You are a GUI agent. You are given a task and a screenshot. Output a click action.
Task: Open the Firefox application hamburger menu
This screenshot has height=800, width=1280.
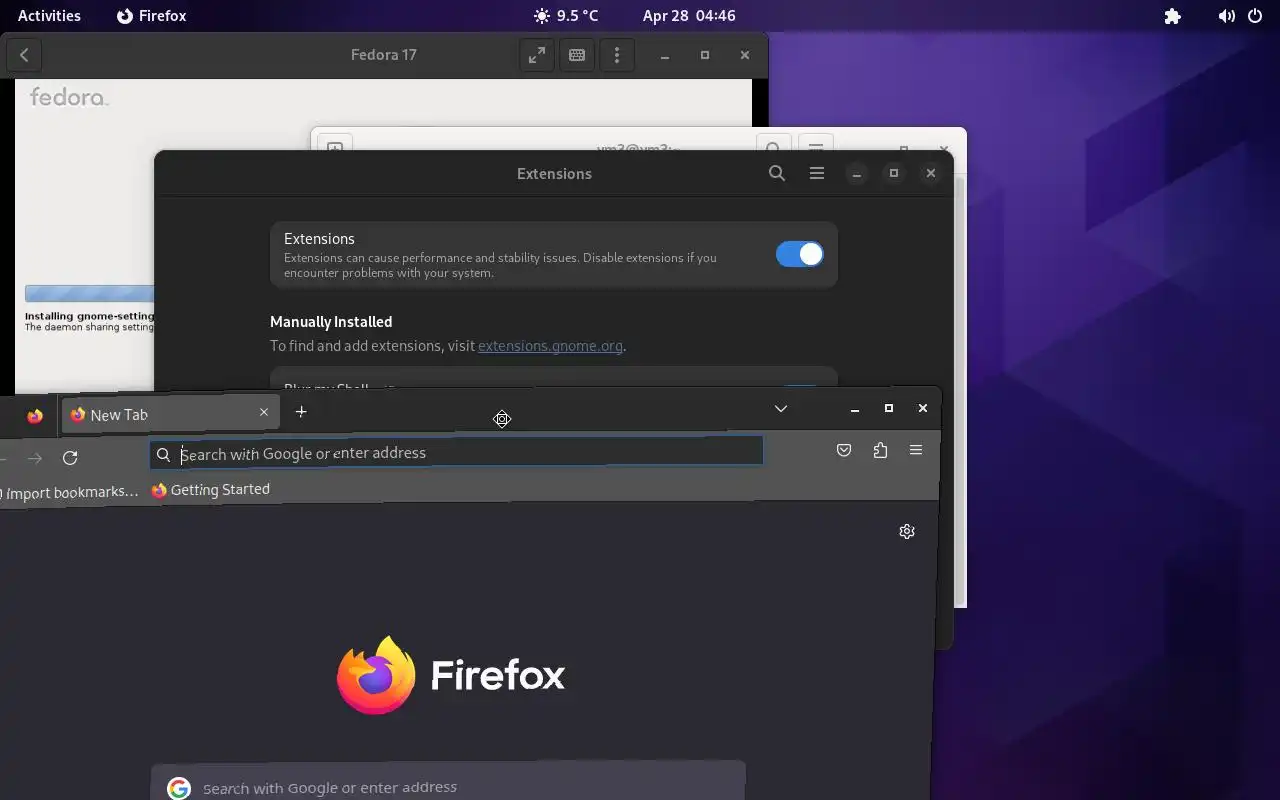916,450
